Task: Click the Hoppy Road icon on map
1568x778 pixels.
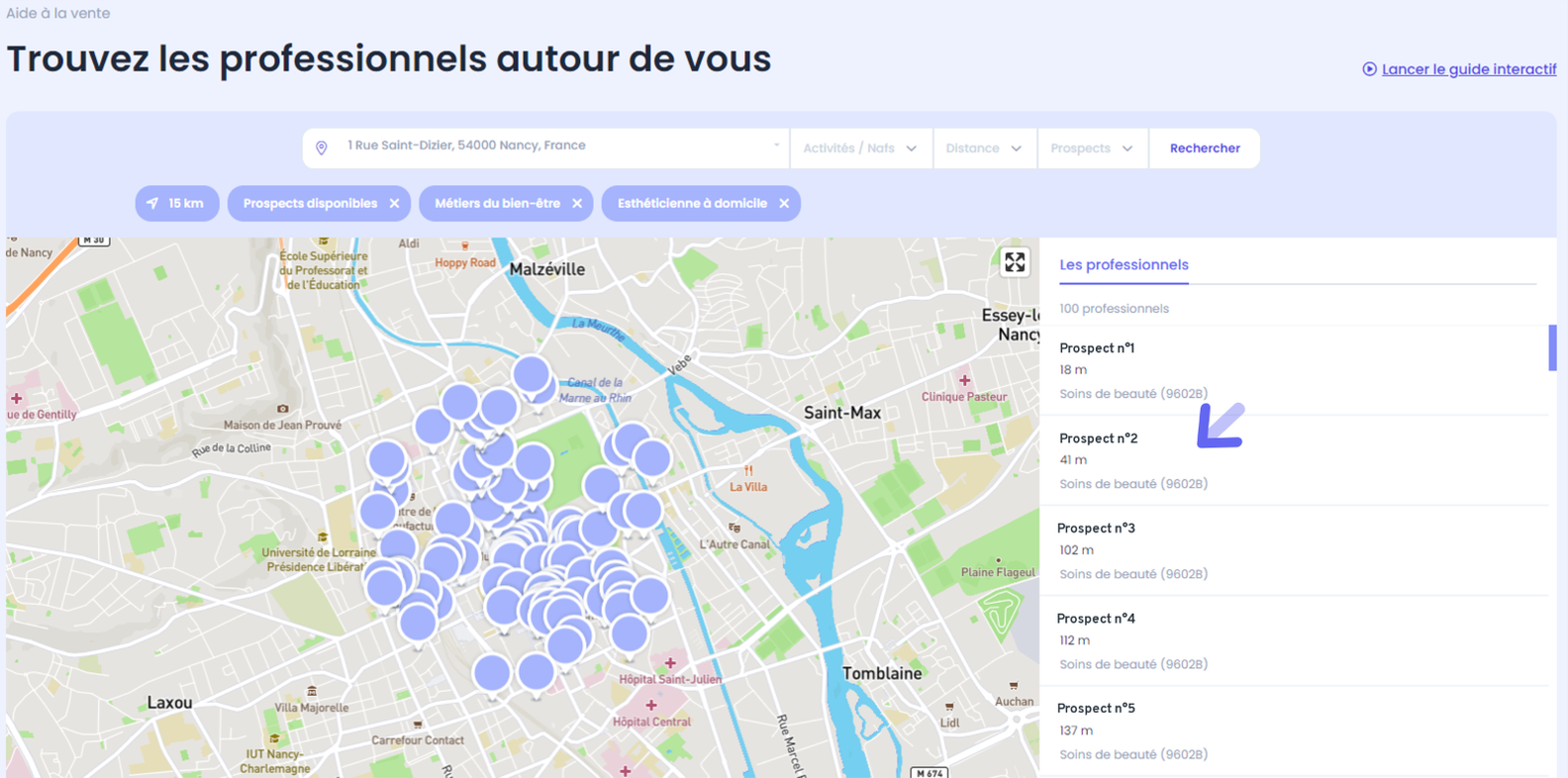Action: tap(464, 245)
